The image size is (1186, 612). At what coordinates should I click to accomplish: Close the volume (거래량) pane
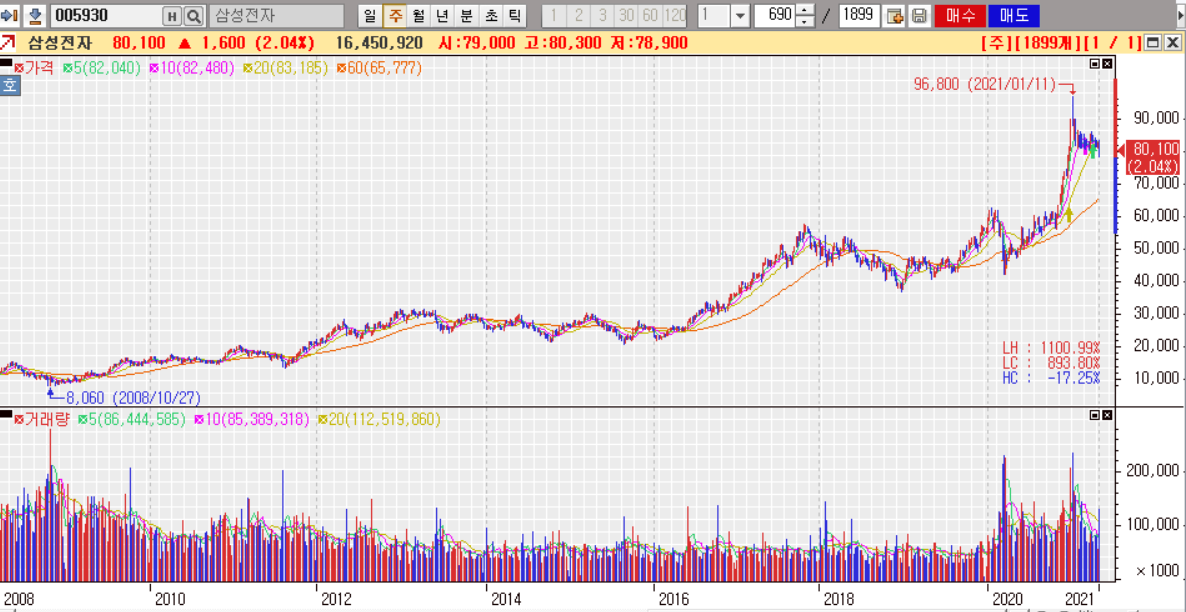[x=1107, y=415]
